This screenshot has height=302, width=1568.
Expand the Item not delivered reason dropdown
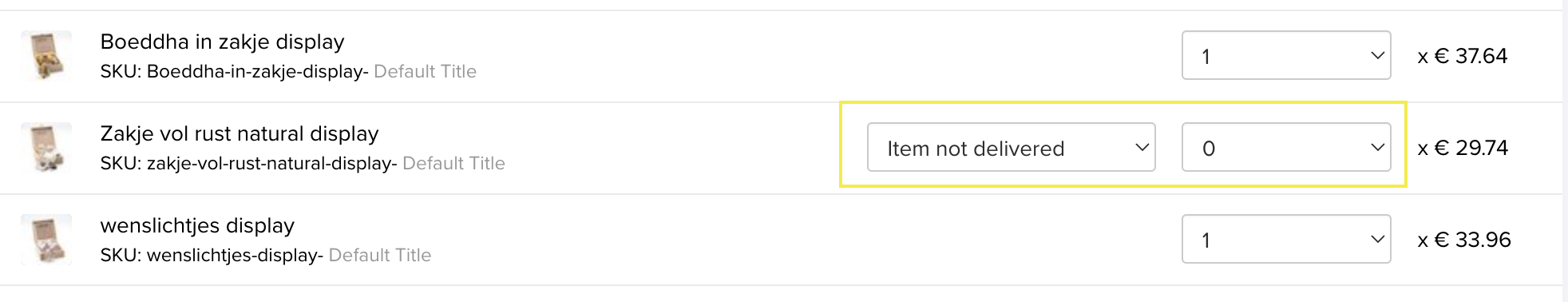pyautogui.click(x=1012, y=147)
